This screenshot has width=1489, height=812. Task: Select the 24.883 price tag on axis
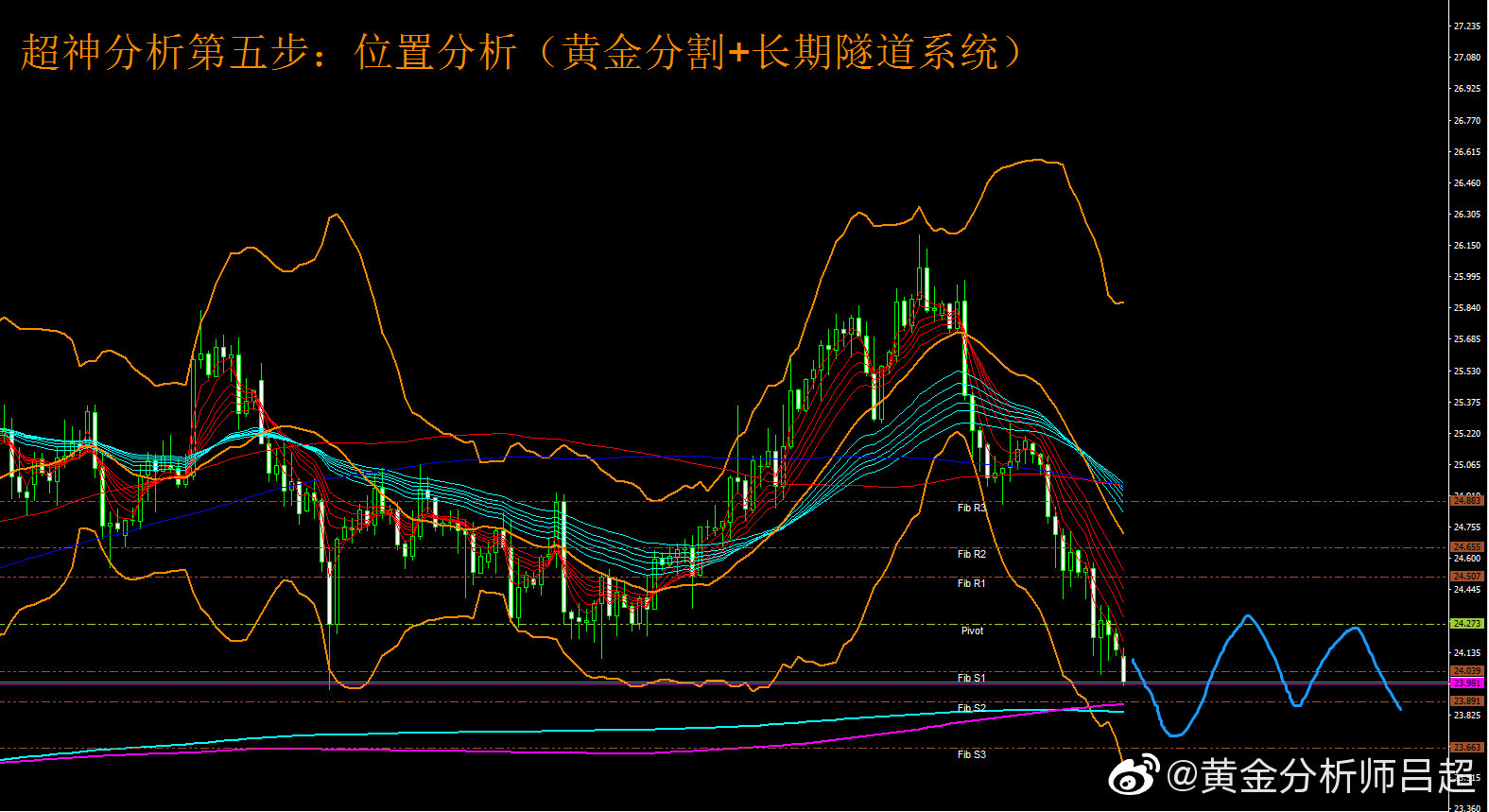[x=1466, y=501]
